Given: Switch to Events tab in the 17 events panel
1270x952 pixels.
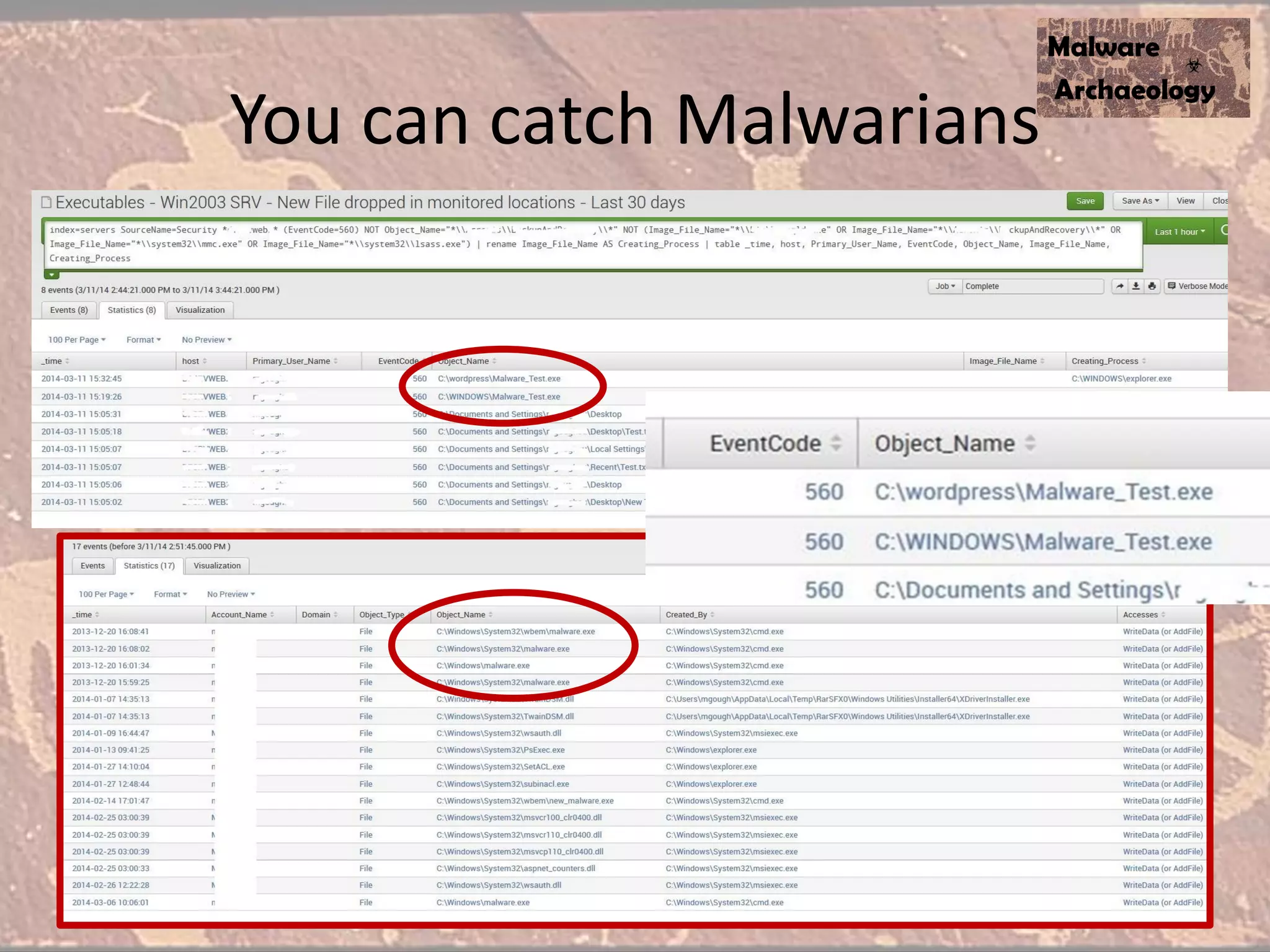Looking at the screenshot, I should click(x=92, y=566).
